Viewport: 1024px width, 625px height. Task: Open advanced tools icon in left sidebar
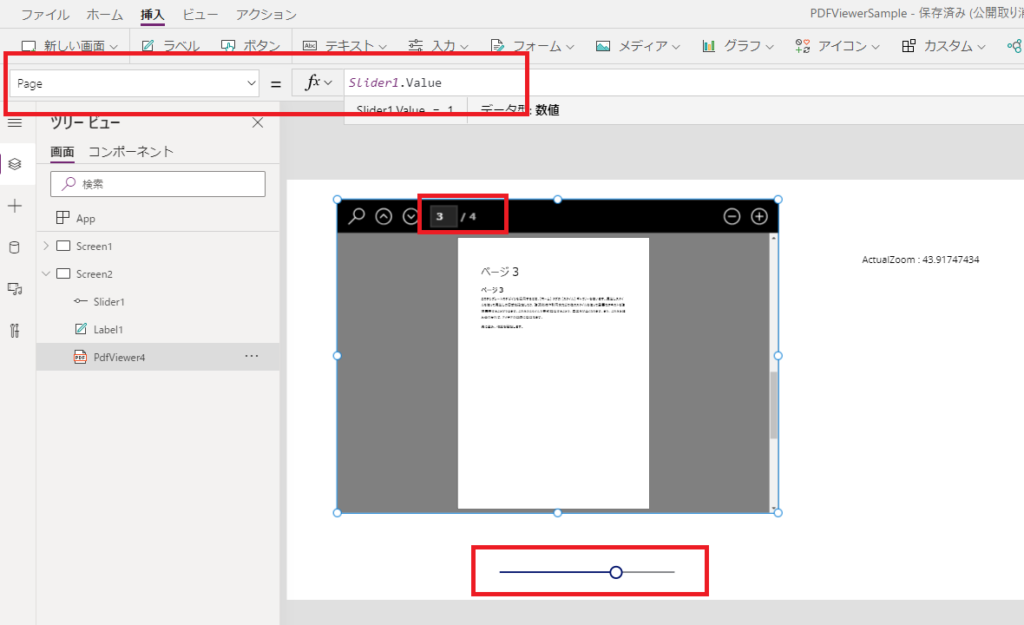tap(14, 330)
